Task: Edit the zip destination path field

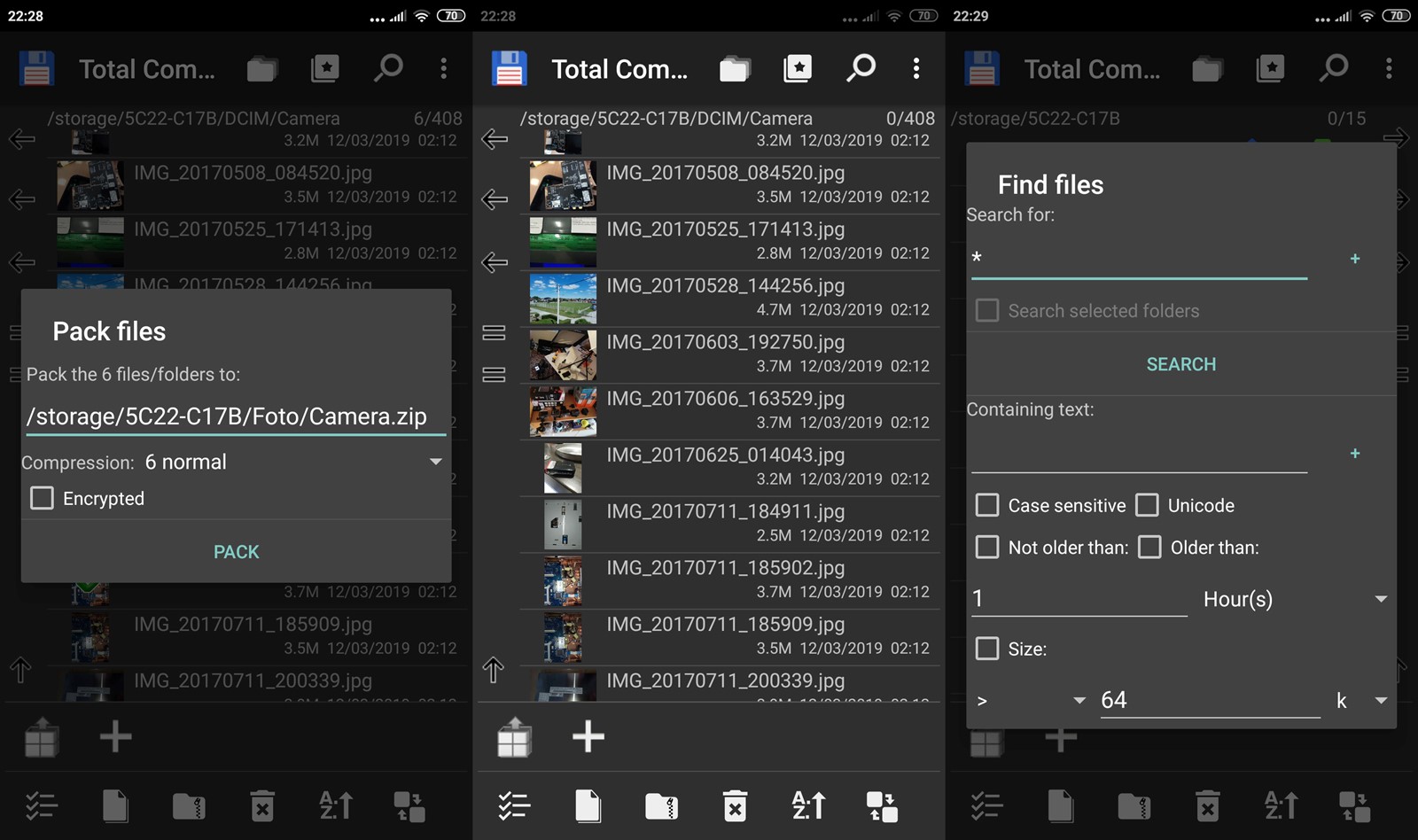Action: (236, 416)
